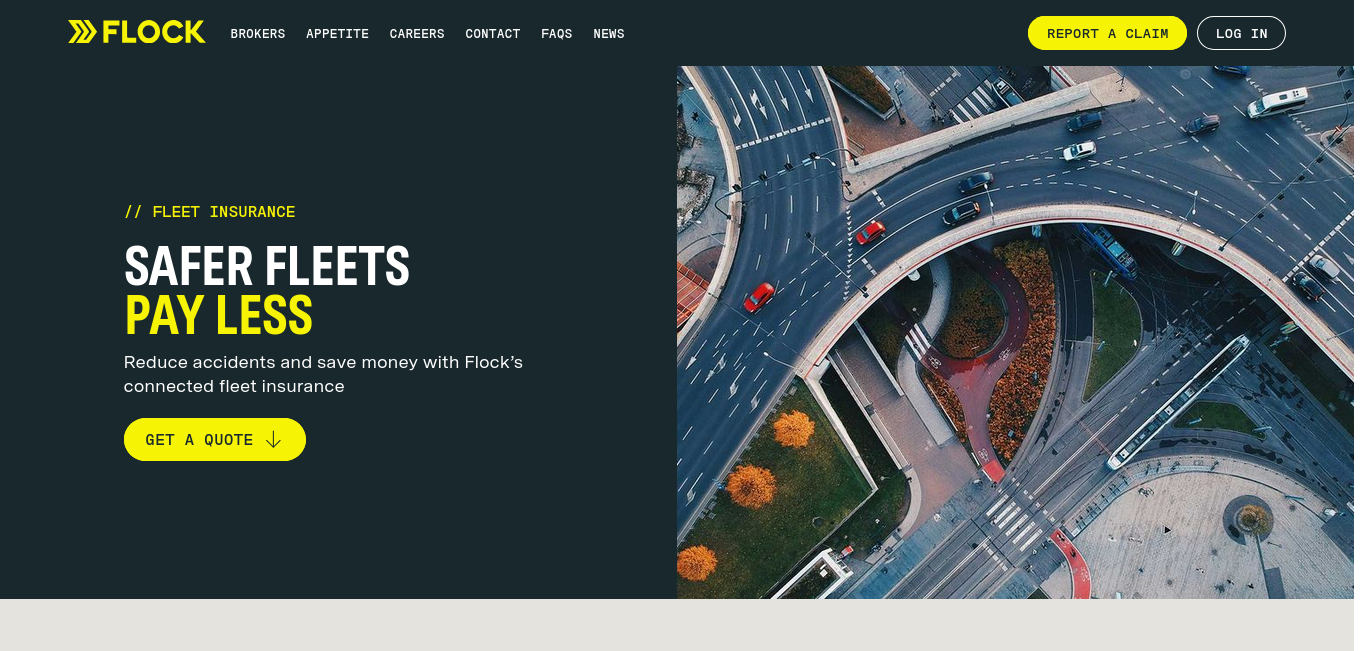Click the down arrow icon inside Get a Quote

point(273,440)
